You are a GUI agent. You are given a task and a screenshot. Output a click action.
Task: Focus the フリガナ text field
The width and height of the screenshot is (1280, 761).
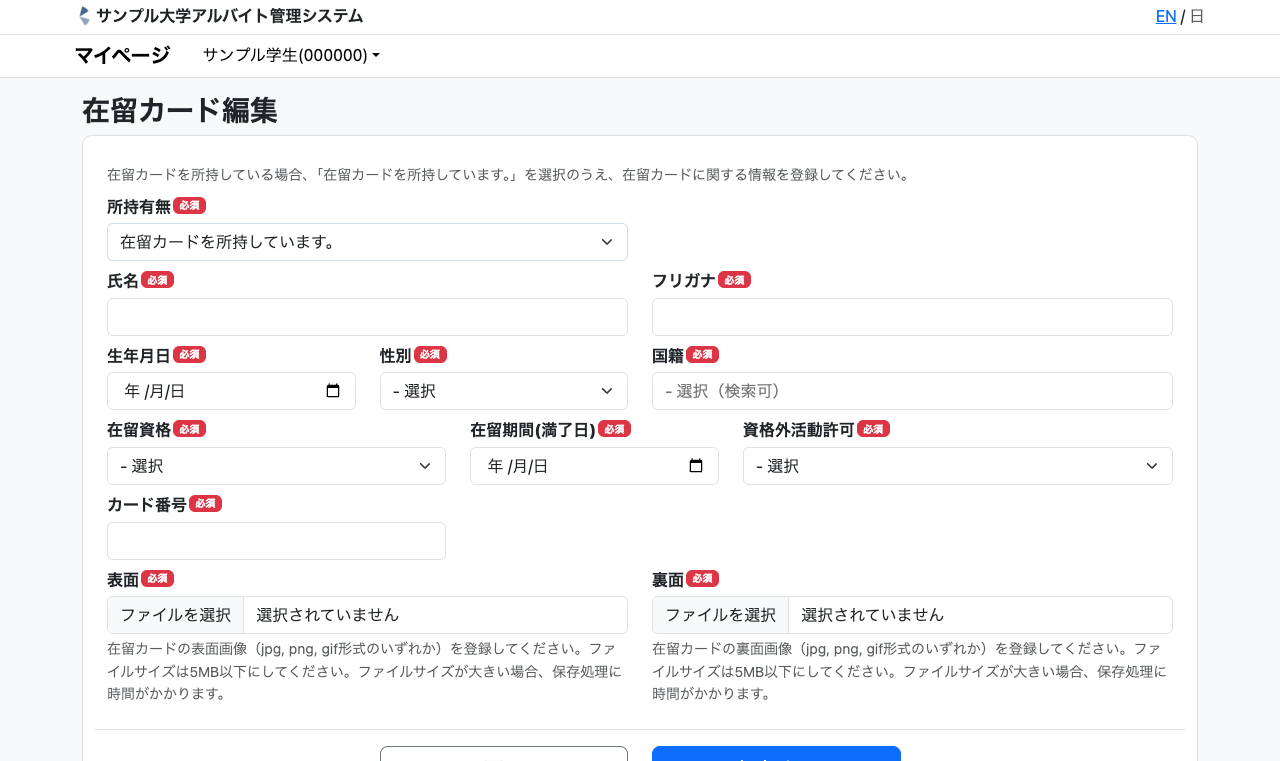tap(911, 317)
